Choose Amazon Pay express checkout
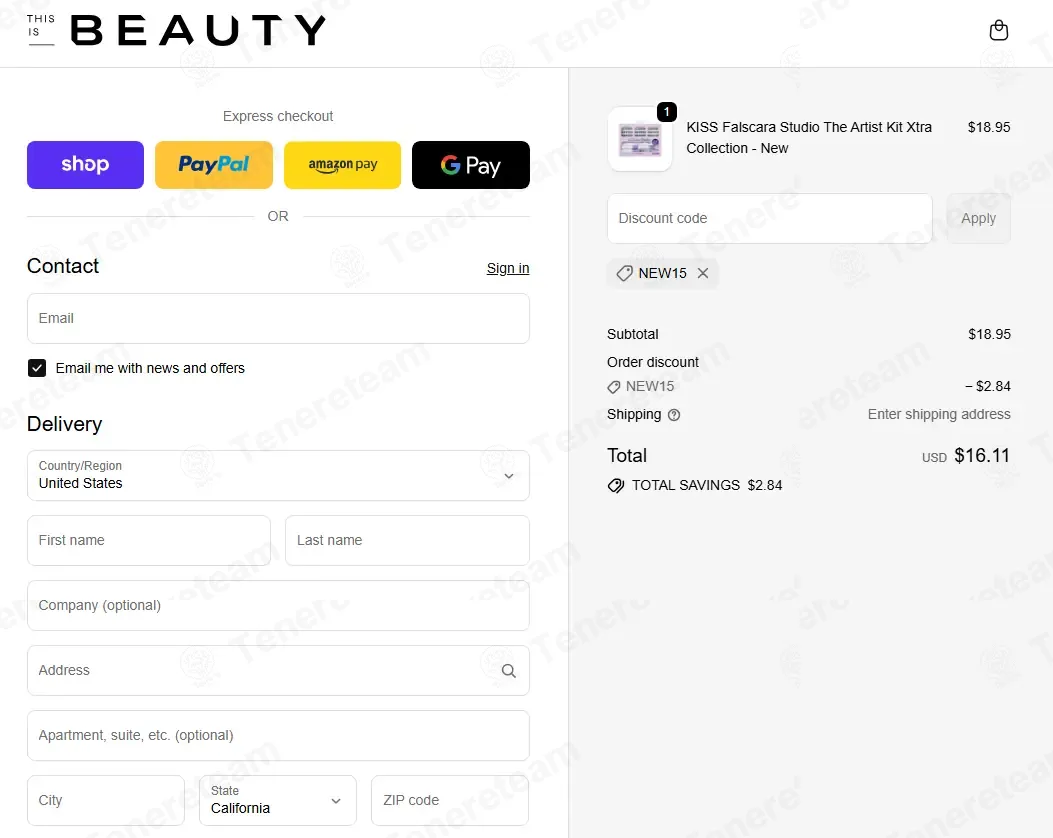This screenshot has height=838, width=1053. [342, 165]
